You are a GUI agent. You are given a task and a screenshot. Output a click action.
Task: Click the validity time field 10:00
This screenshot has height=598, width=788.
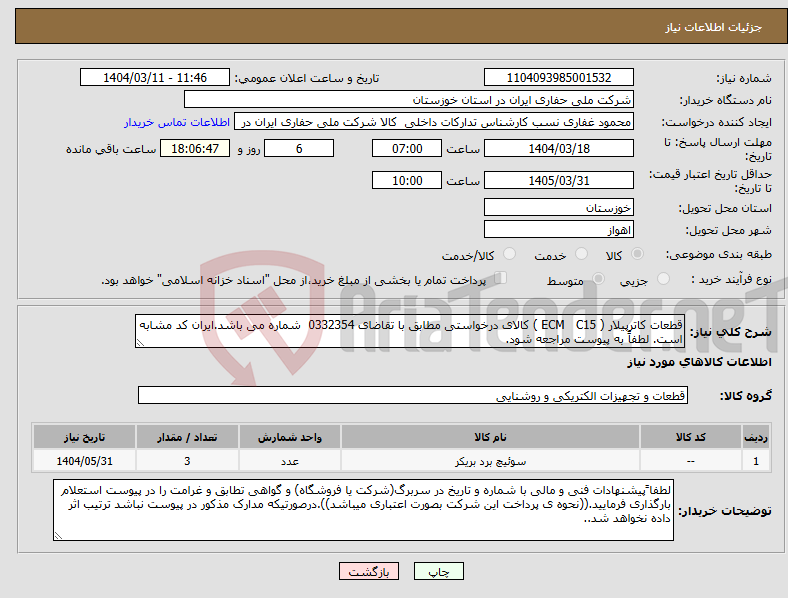pyautogui.click(x=407, y=180)
